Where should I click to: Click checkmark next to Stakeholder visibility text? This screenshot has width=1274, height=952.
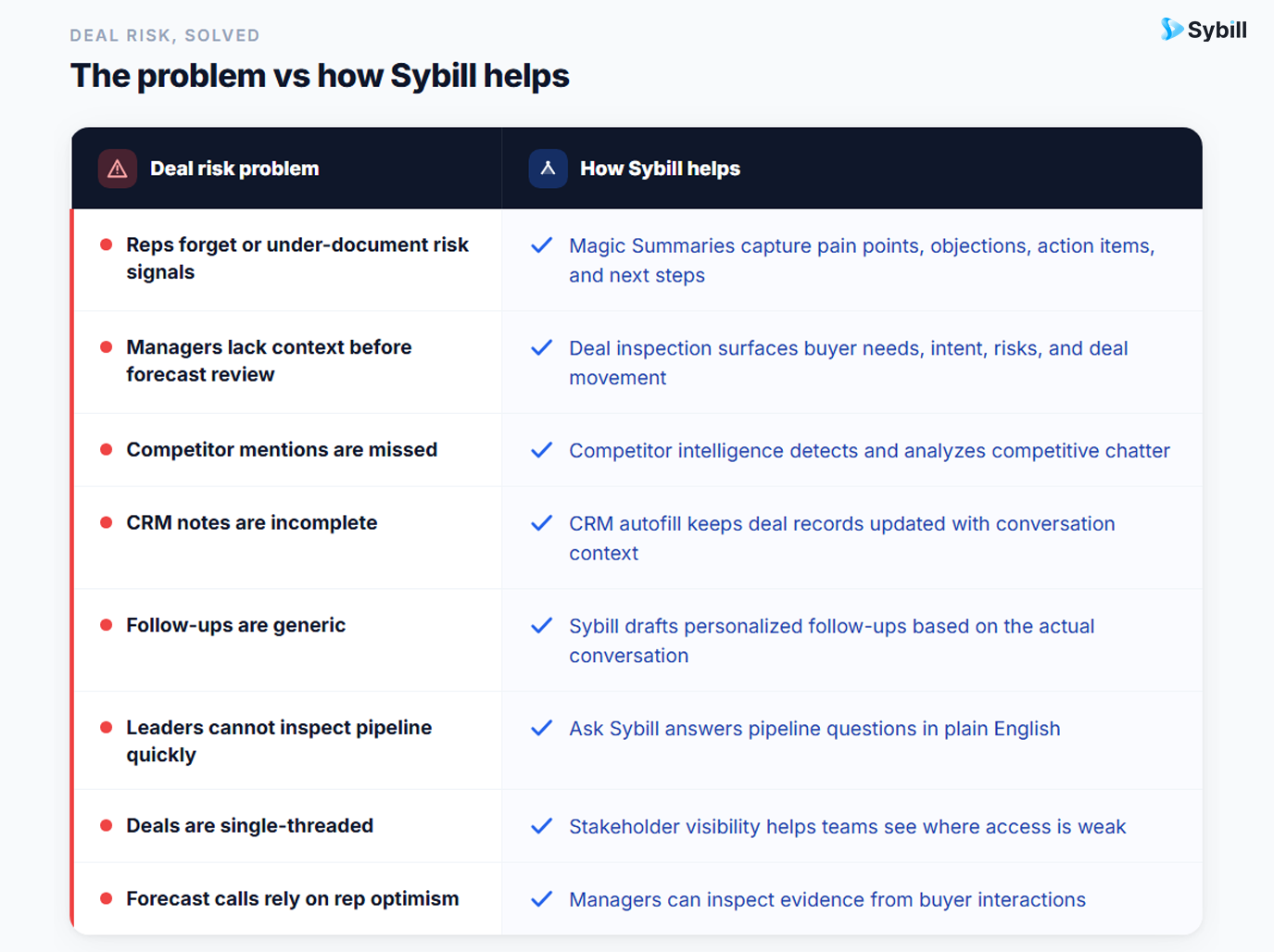click(x=542, y=826)
